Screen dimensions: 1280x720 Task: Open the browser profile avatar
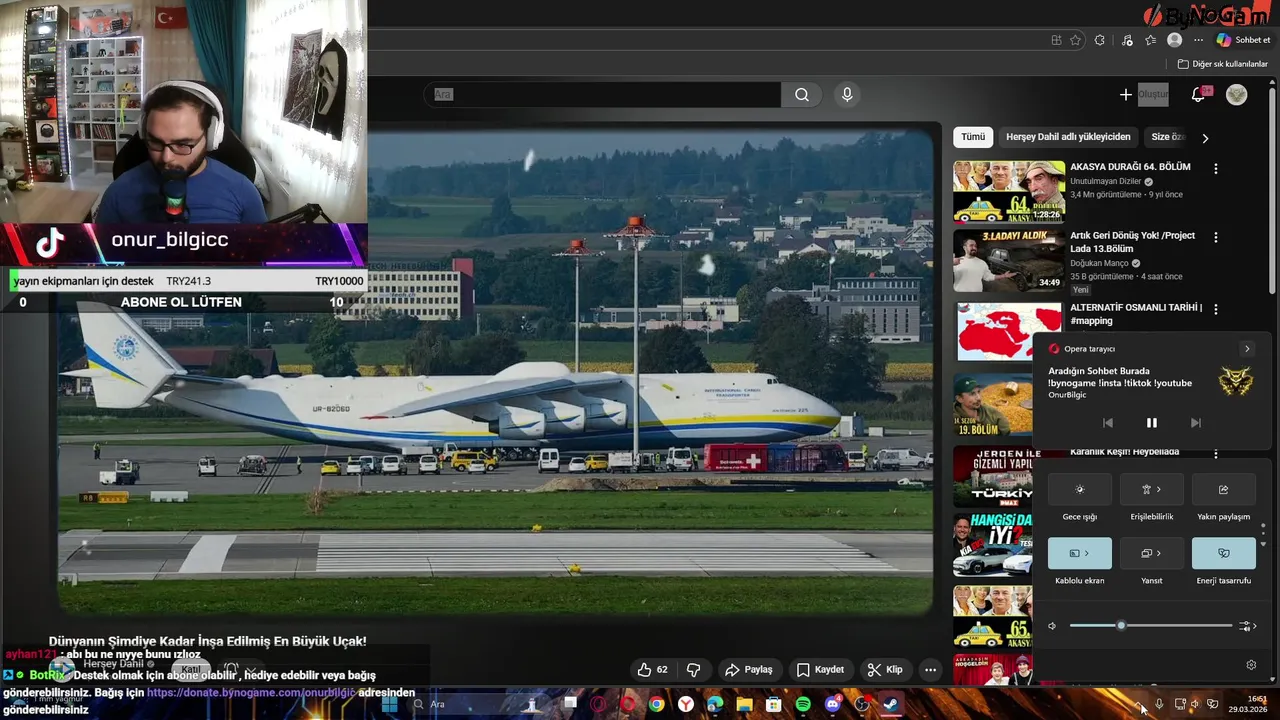pyautogui.click(x=1175, y=40)
